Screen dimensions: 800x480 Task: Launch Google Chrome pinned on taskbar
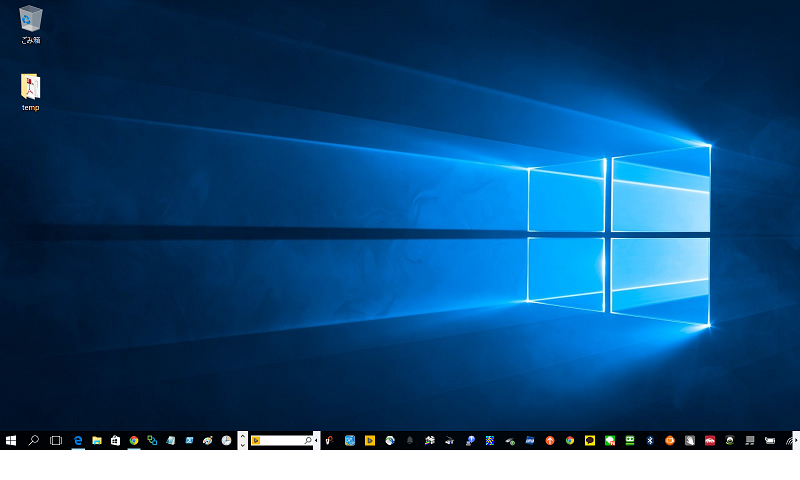pos(134,440)
